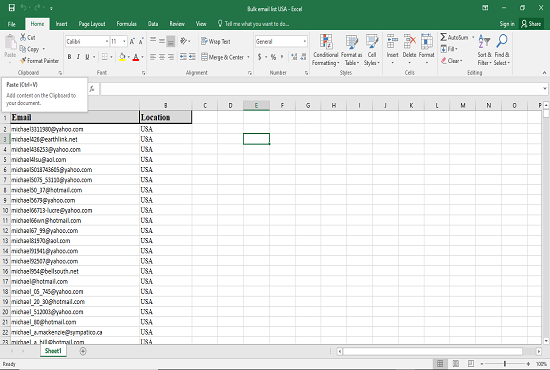Click the Tell me search box
550x370 pixels.
pos(253,24)
